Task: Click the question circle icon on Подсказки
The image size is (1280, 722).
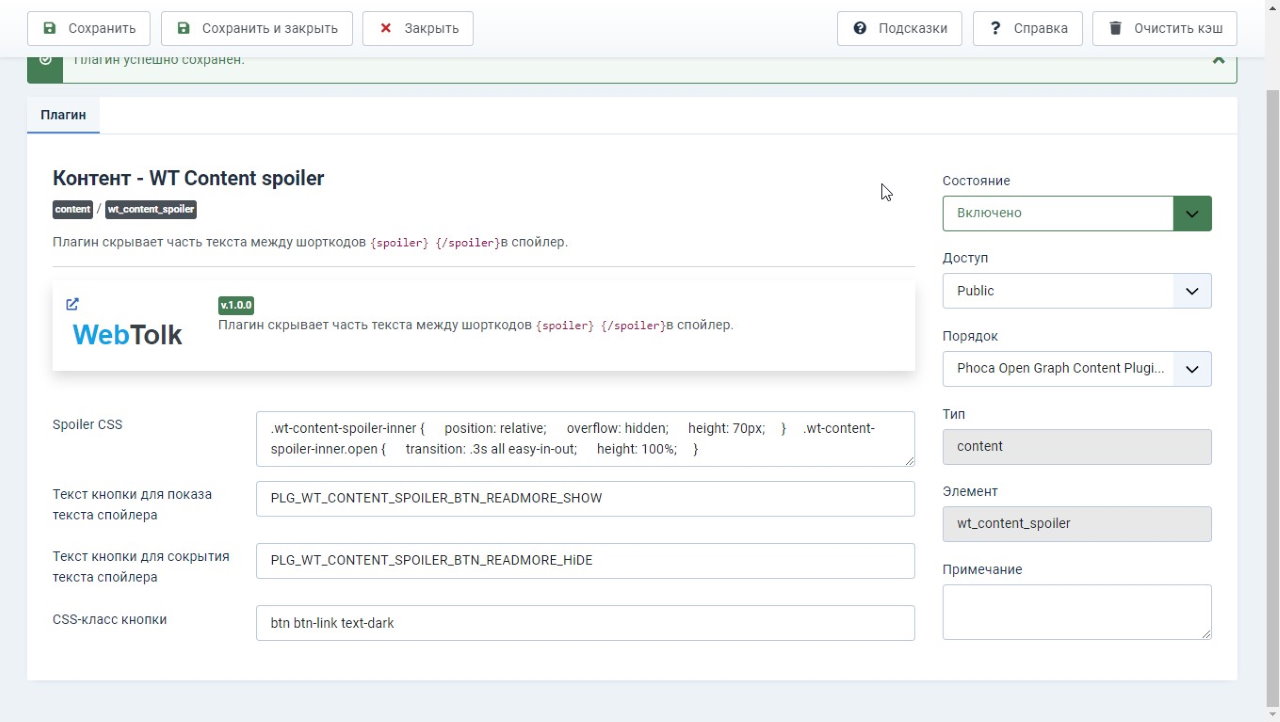Action: [860, 29]
